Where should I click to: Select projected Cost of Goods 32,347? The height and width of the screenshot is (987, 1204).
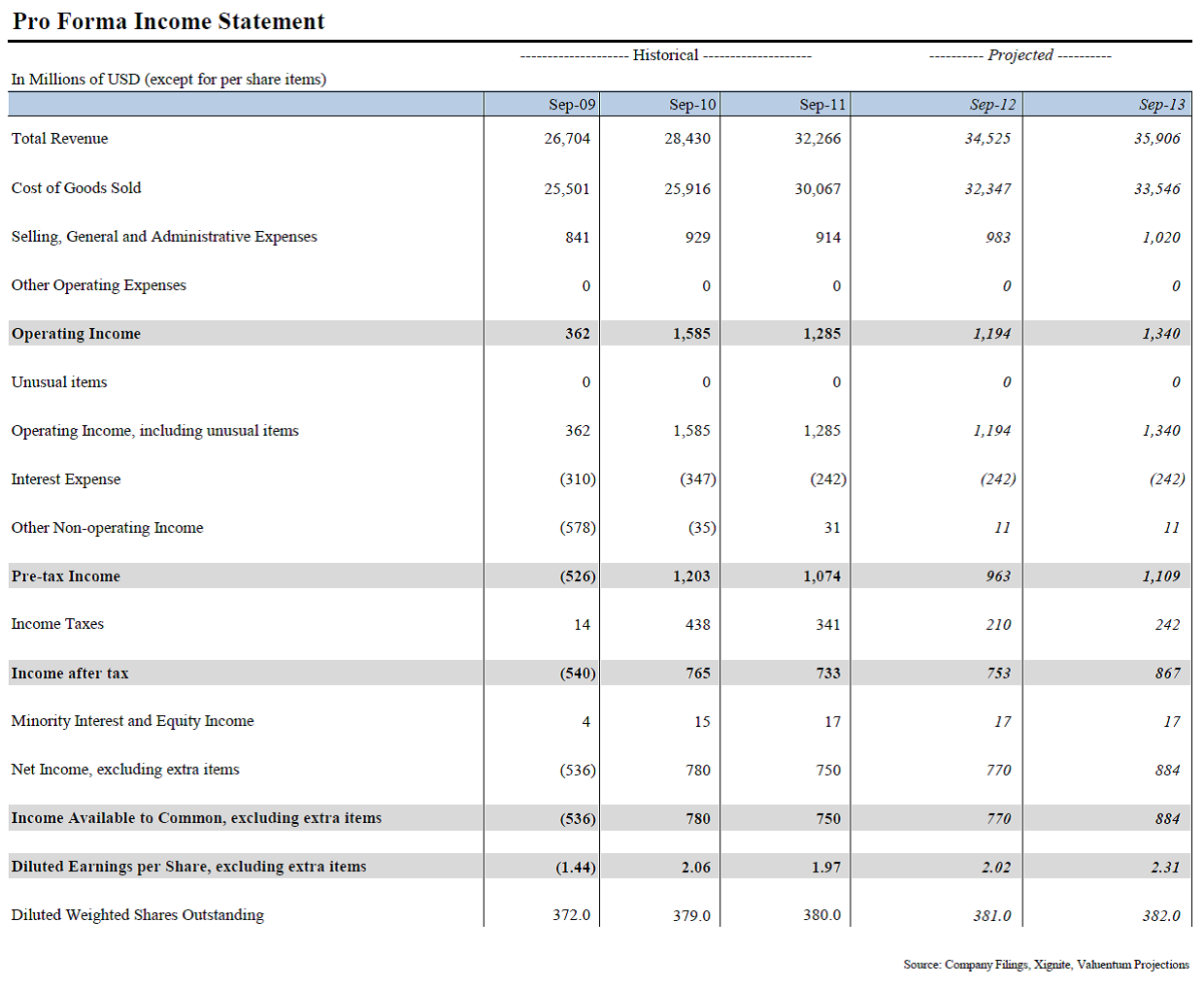click(x=987, y=189)
